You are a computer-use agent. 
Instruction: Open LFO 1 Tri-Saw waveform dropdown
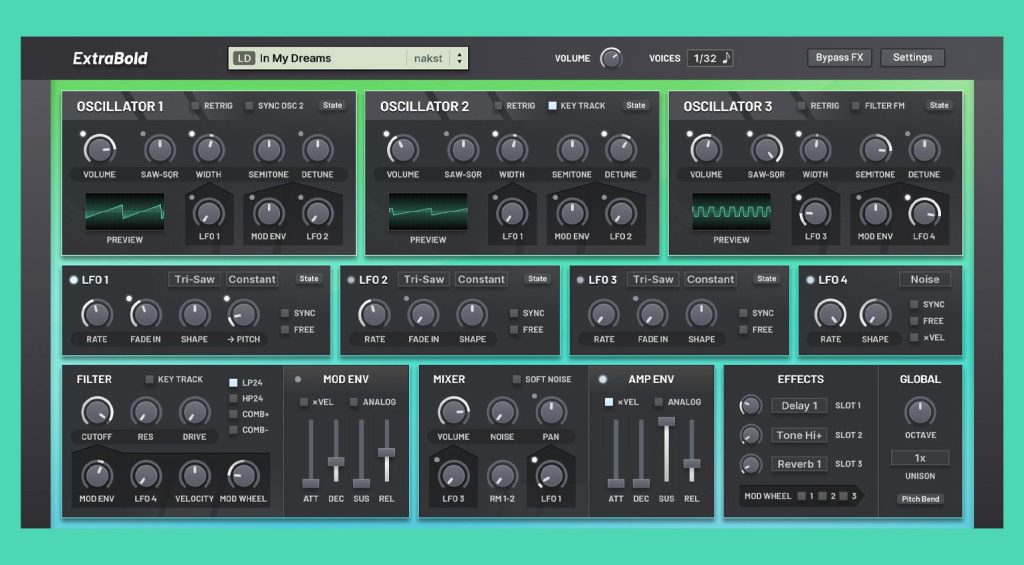tap(194, 279)
